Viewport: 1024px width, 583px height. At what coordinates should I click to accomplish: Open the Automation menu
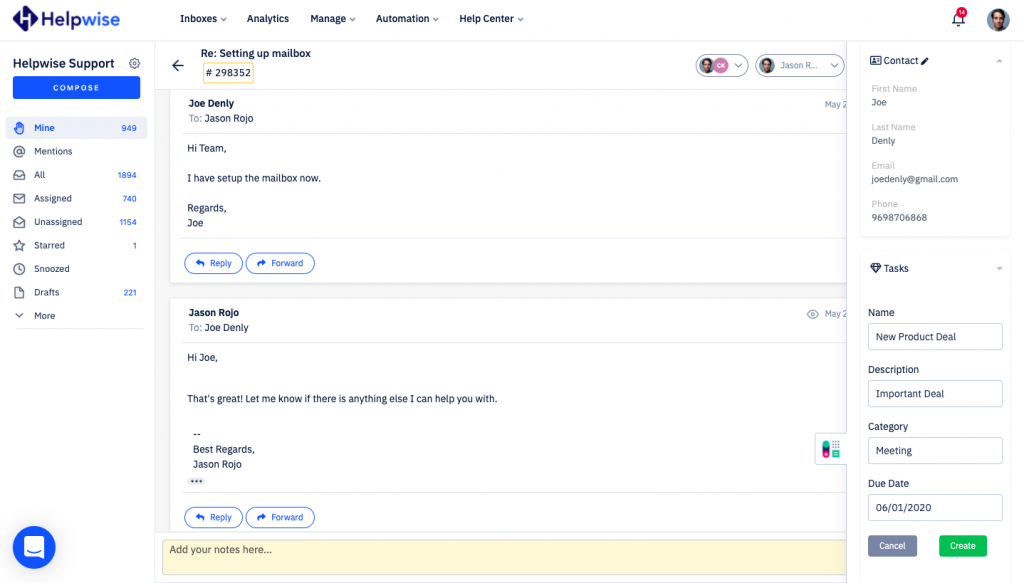coord(408,19)
